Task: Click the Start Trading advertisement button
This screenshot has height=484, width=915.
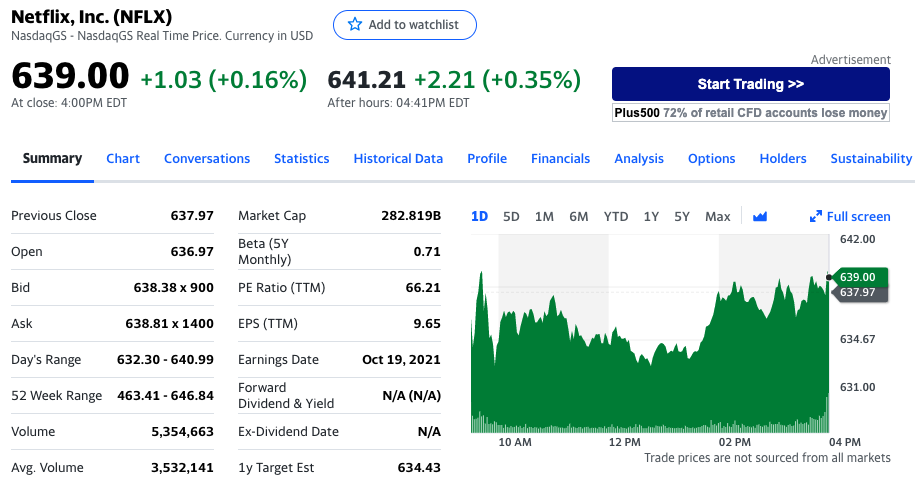Action: point(750,84)
